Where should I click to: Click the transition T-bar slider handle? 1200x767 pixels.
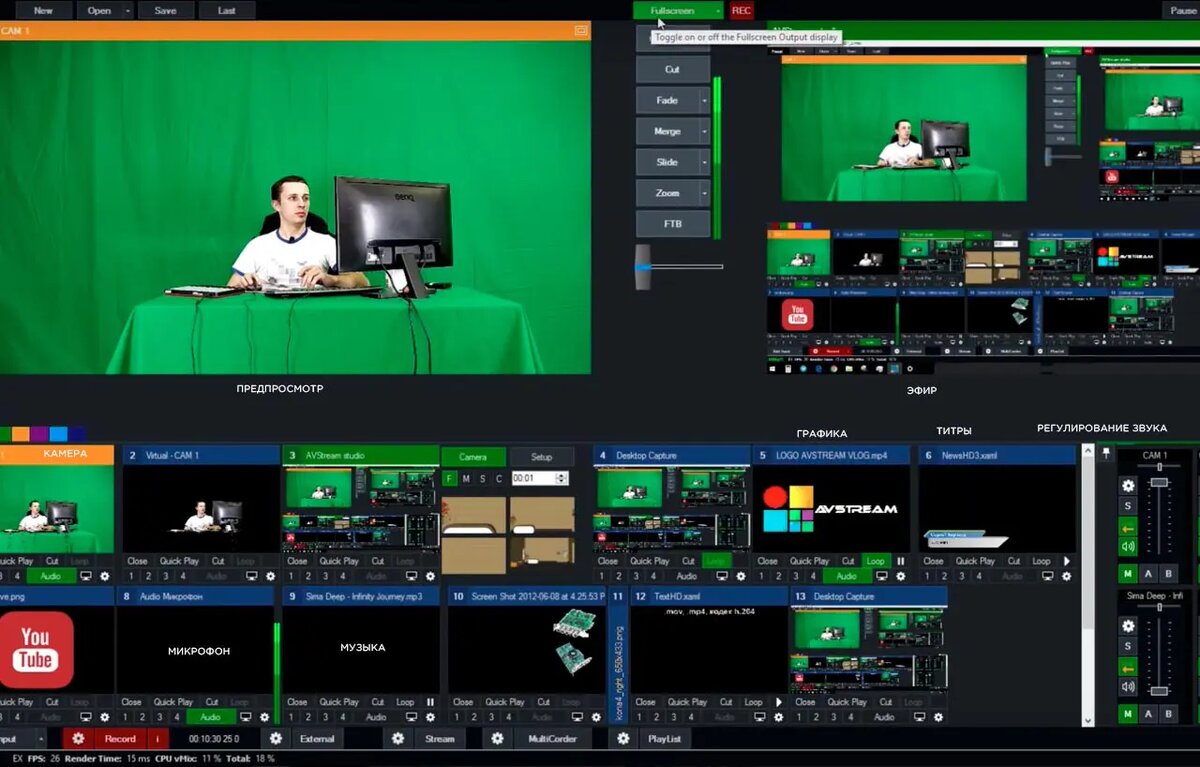pos(643,267)
